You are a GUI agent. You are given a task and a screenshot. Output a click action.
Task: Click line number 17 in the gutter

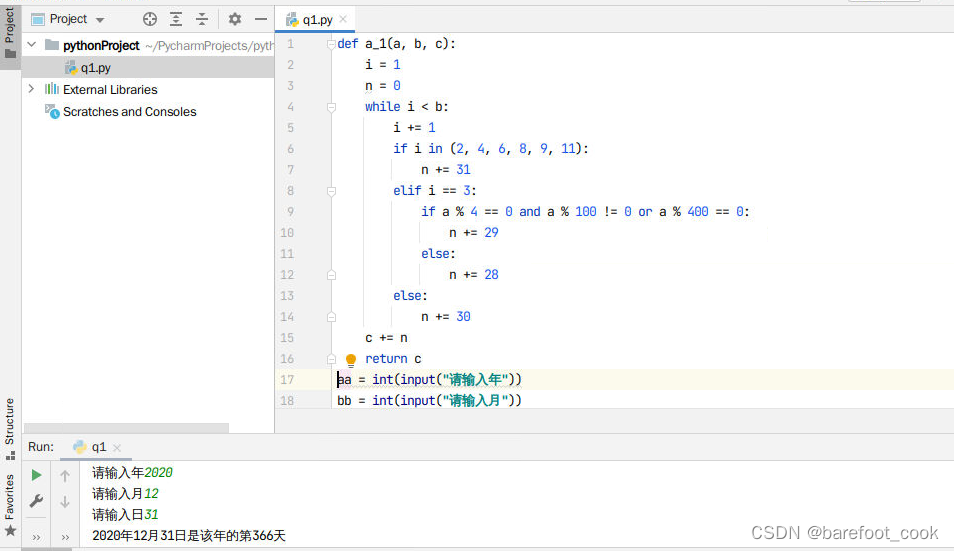287,380
